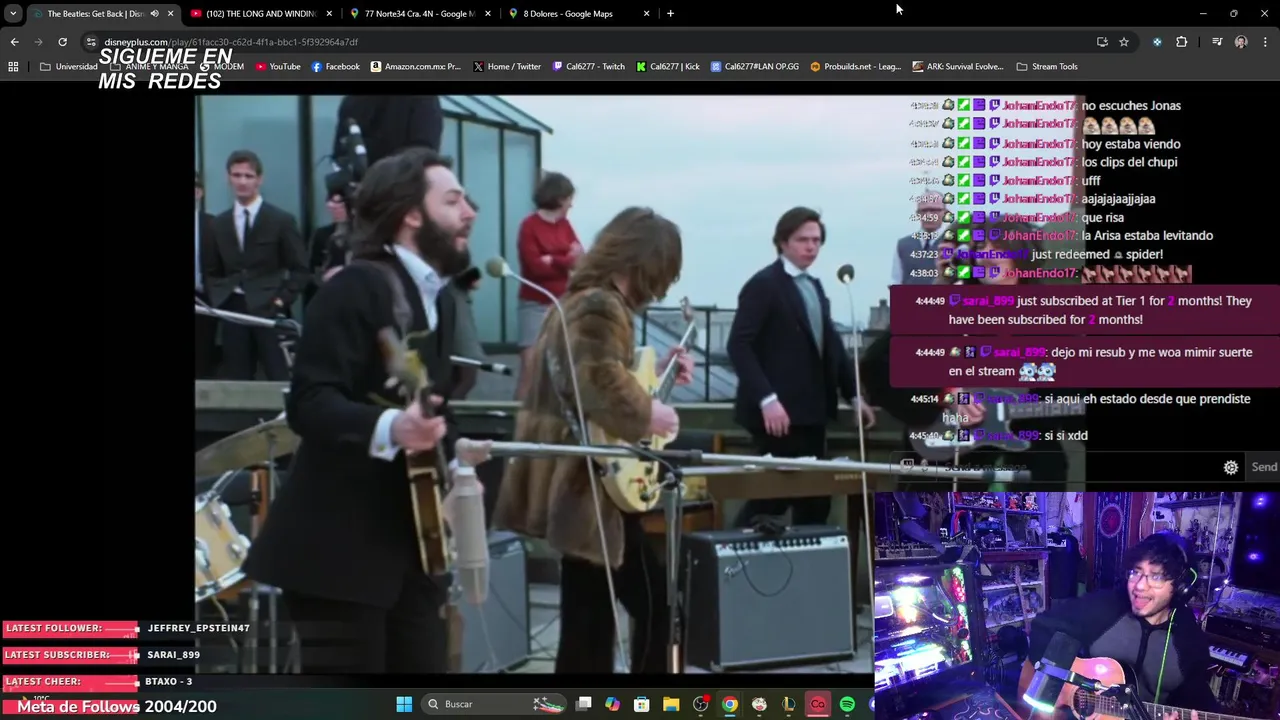Viewport: 1280px width, 720px height.
Task: Open the Home / Twitter bookmark
Action: (507, 67)
